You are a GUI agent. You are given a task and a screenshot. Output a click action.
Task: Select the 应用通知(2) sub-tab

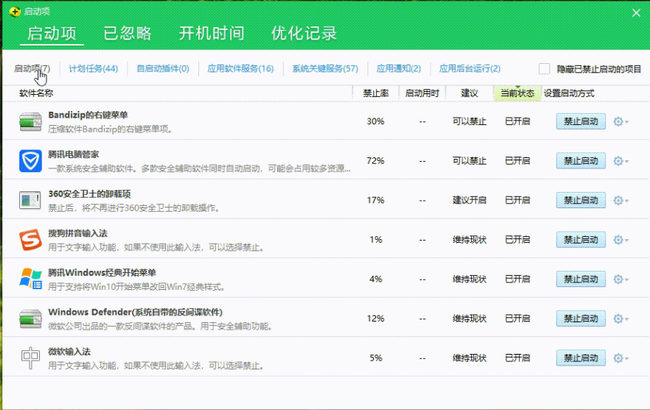coord(398,68)
